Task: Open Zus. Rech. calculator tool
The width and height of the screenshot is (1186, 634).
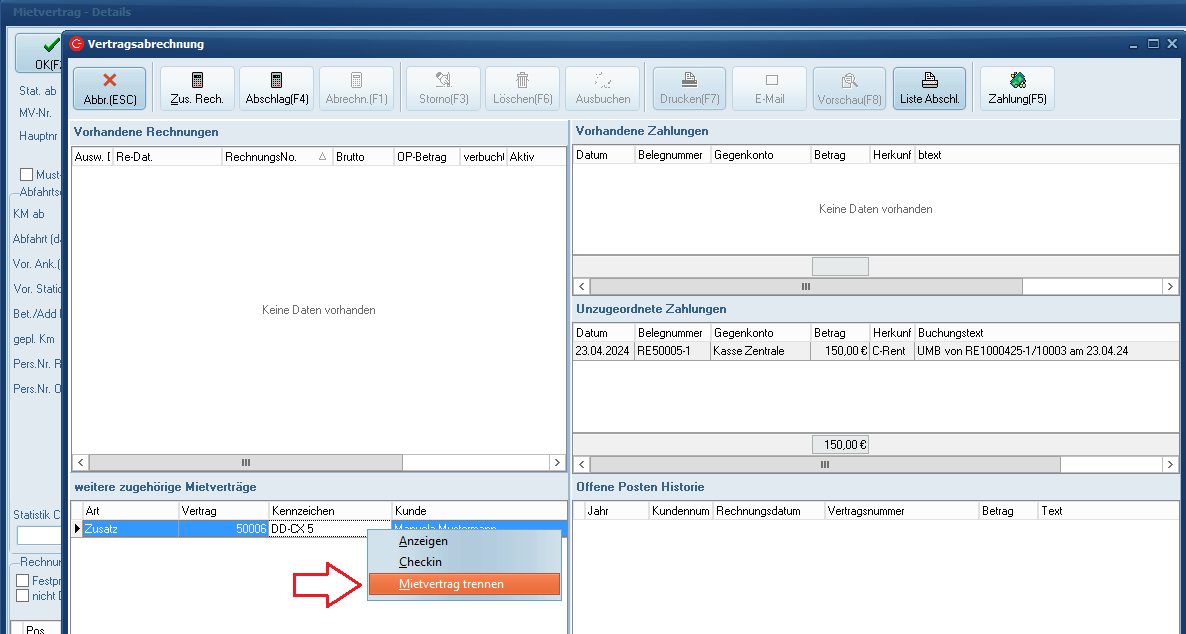Action: [197, 88]
